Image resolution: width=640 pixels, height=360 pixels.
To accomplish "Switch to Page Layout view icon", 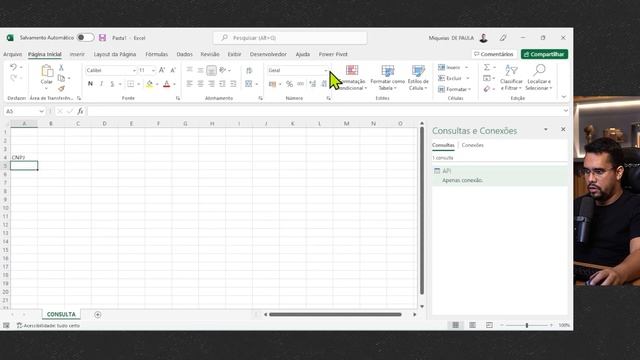I will click(472, 325).
